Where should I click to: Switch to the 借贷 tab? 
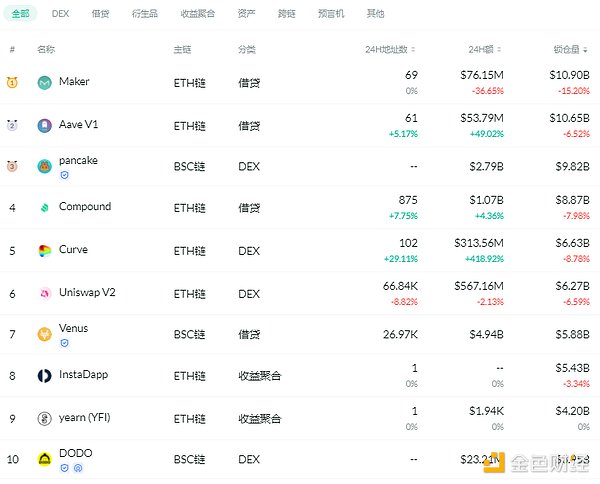100,14
